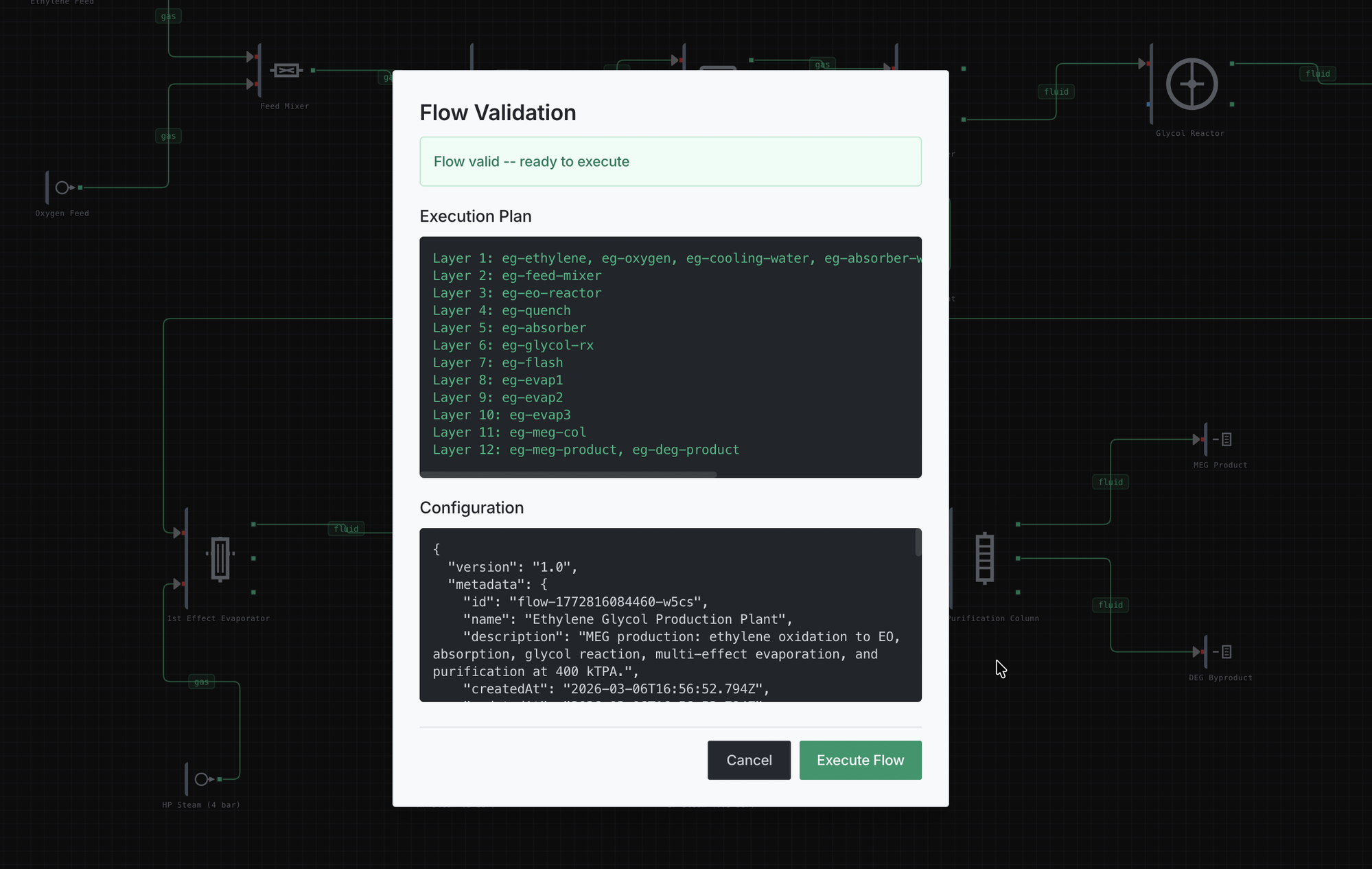Click the Execution Plan heading
The image size is (1372, 869).
click(x=476, y=216)
